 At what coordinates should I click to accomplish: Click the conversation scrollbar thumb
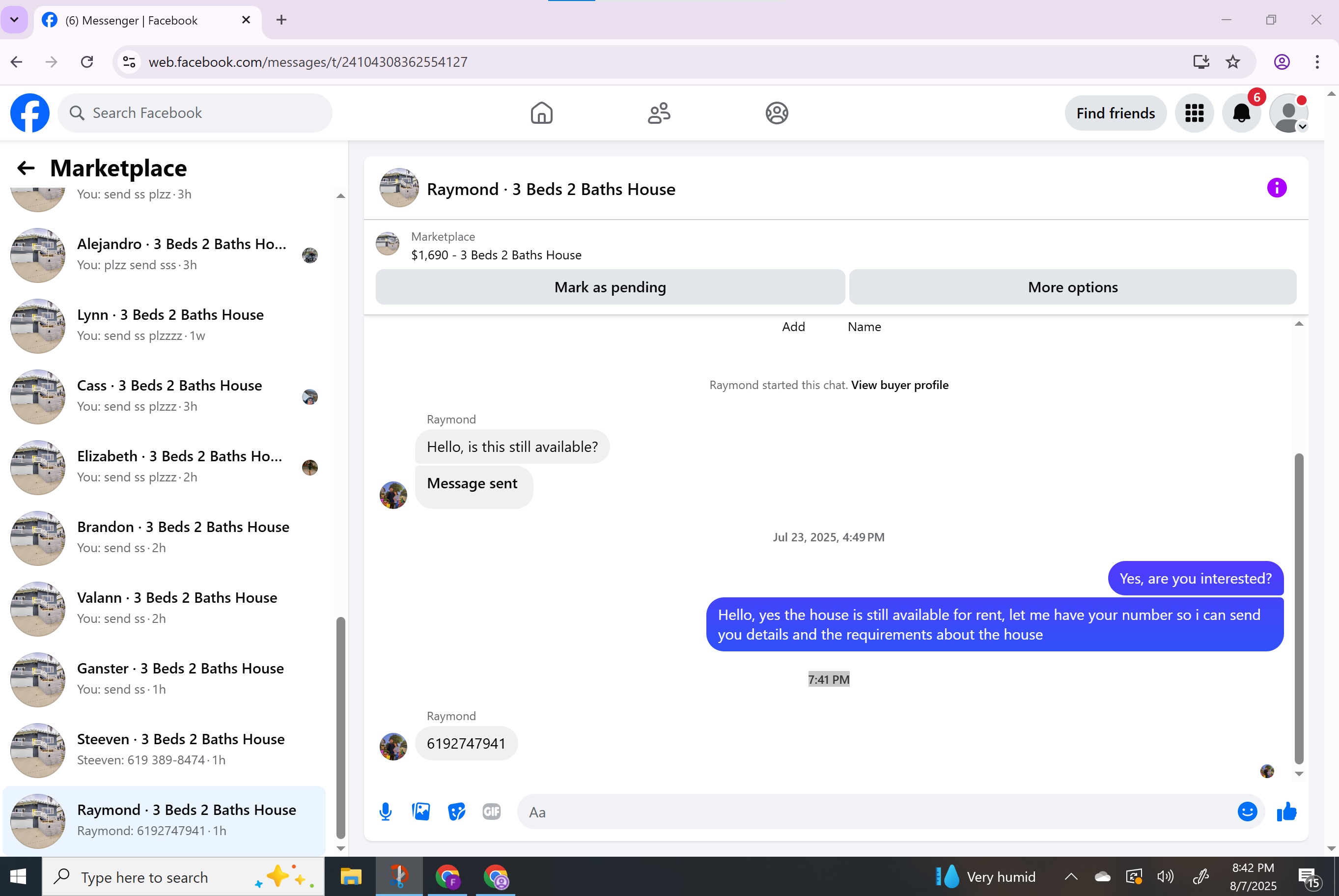point(1298,609)
